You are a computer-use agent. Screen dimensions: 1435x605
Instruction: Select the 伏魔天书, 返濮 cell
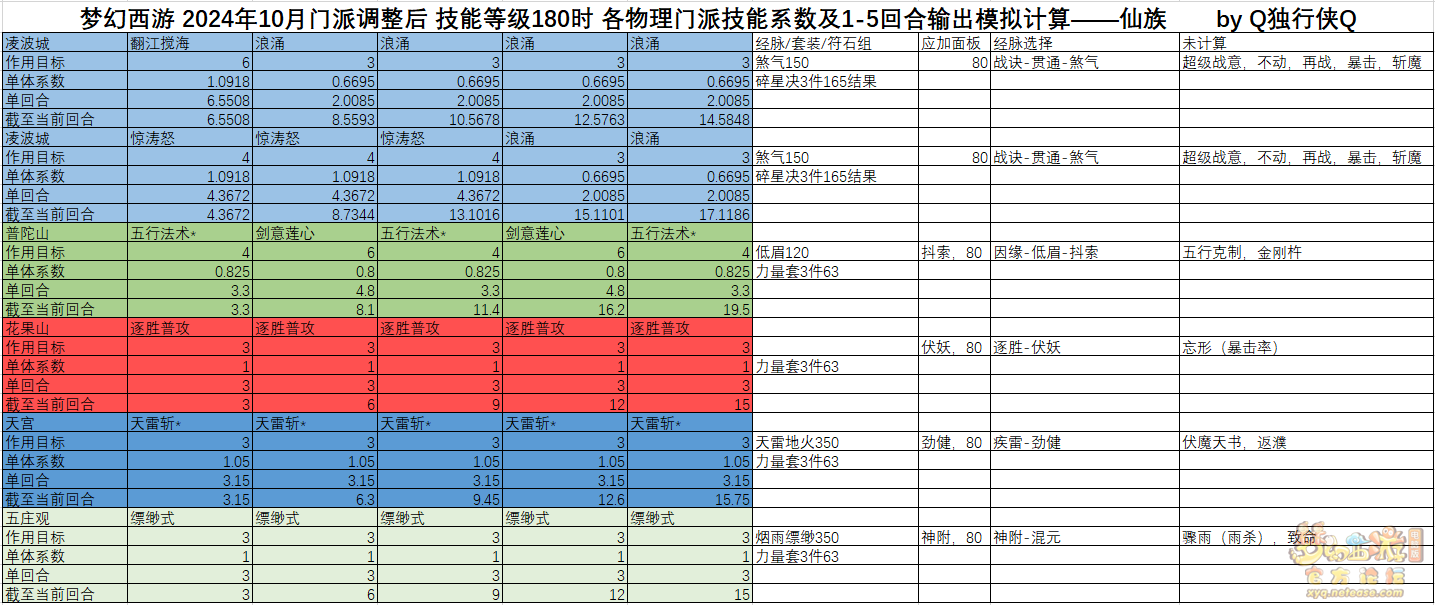point(1307,442)
